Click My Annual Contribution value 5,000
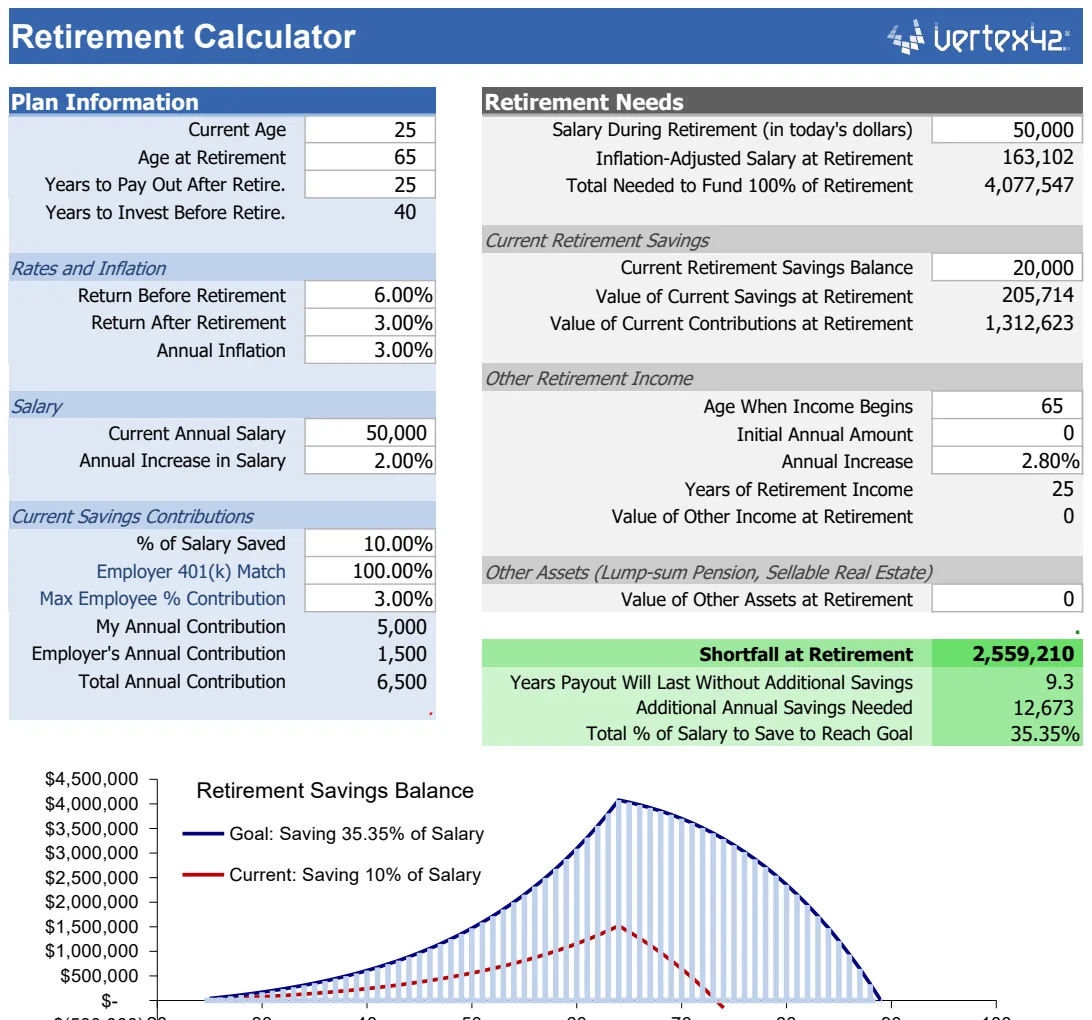Image resolution: width=1092 pixels, height=1020 pixels. click(x=401, y=627)
